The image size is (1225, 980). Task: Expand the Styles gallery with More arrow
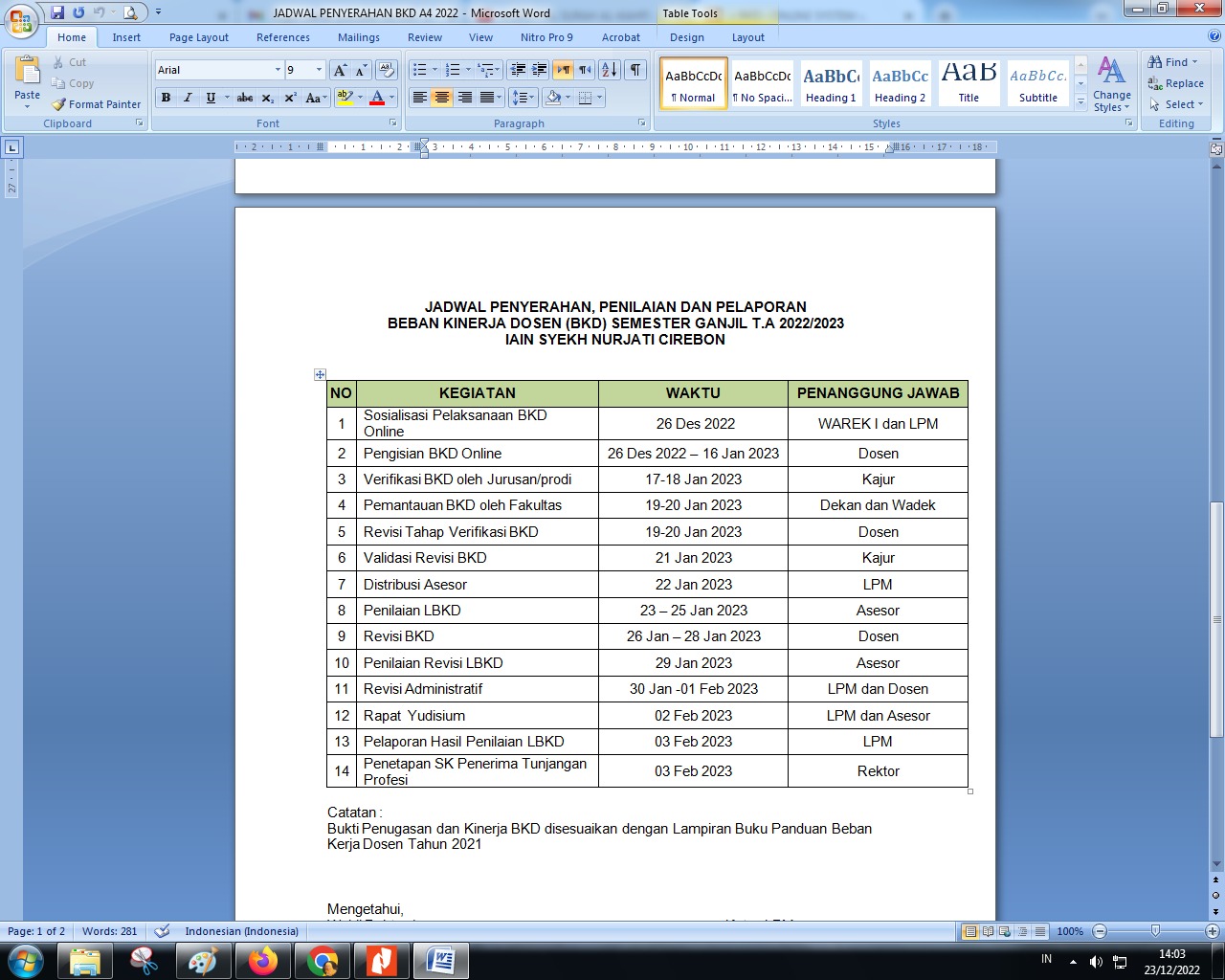click(x=1080, y=101)
